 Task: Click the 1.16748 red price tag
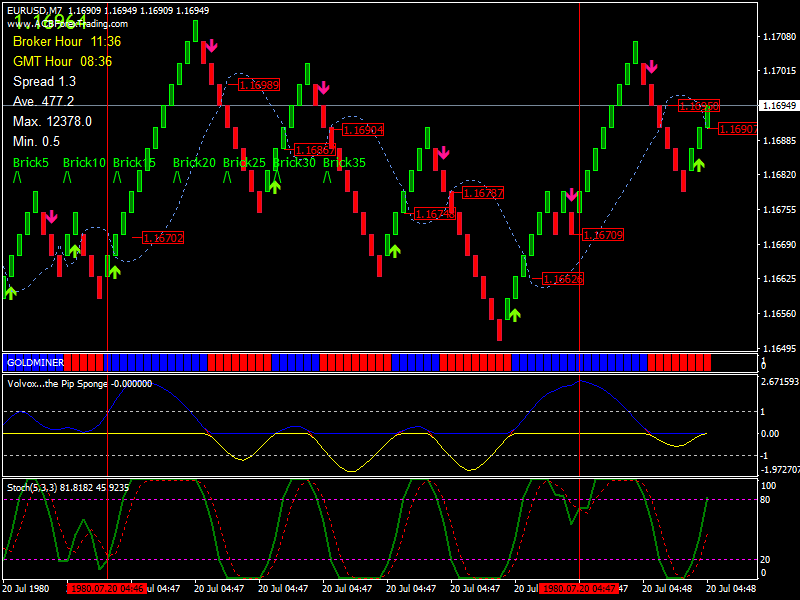[x=434, y=214]
